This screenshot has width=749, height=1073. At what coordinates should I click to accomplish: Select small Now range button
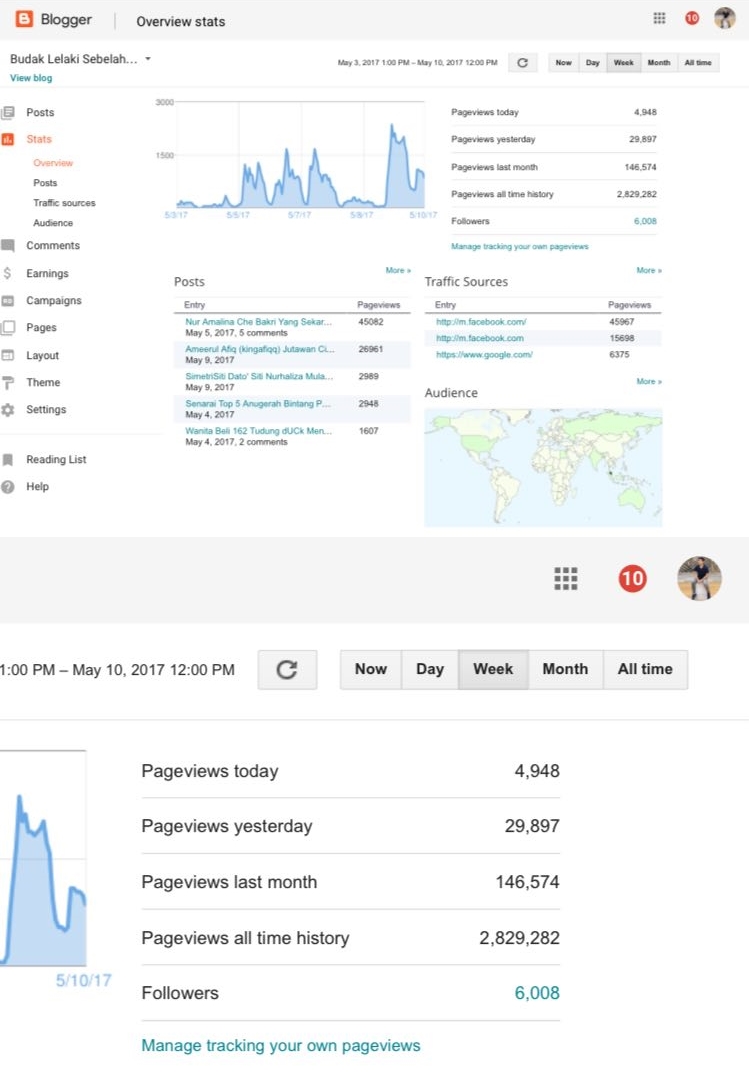coord(564,63)
